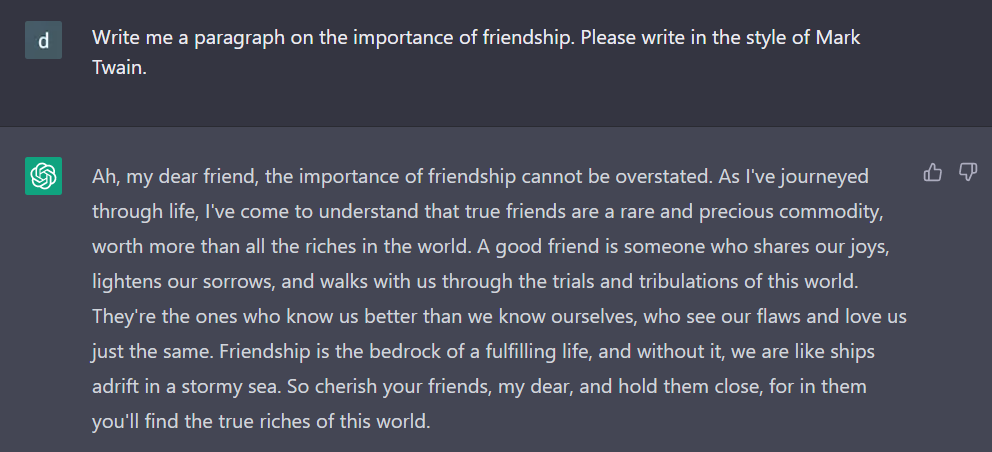
Task: Click the green ChatGPT logo avatar
Action: click(x=43, y=177)
